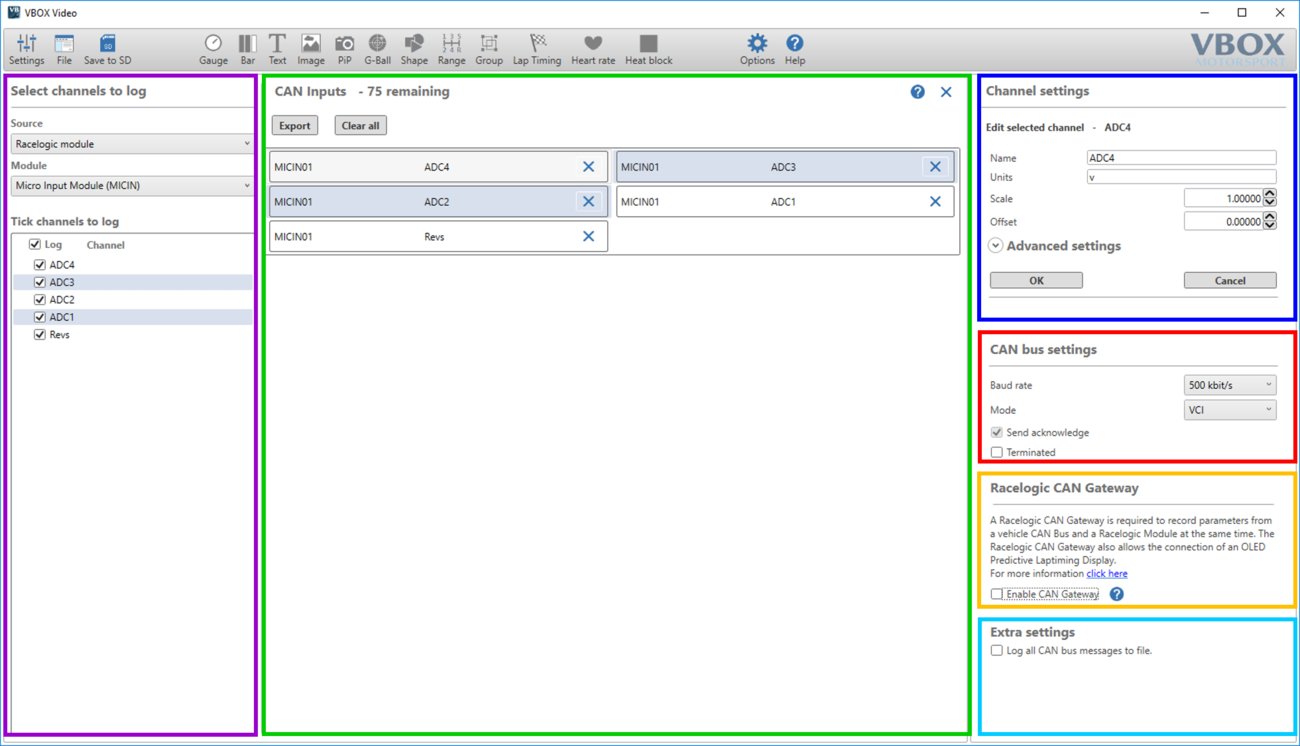Decrease the Offset value
The height and width of the screenshot is (746, 1300).
tap(1270, 226)
